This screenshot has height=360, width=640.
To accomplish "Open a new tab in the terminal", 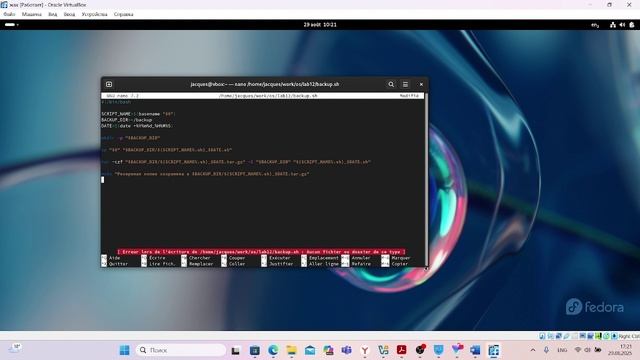I will coord(109,84).
